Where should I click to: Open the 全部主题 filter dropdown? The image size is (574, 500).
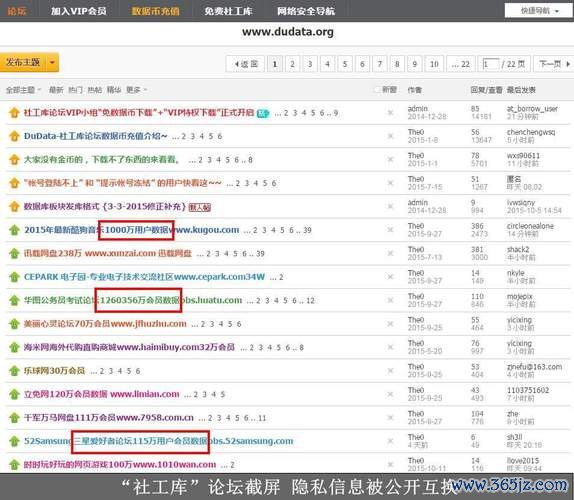coord(23,90)
